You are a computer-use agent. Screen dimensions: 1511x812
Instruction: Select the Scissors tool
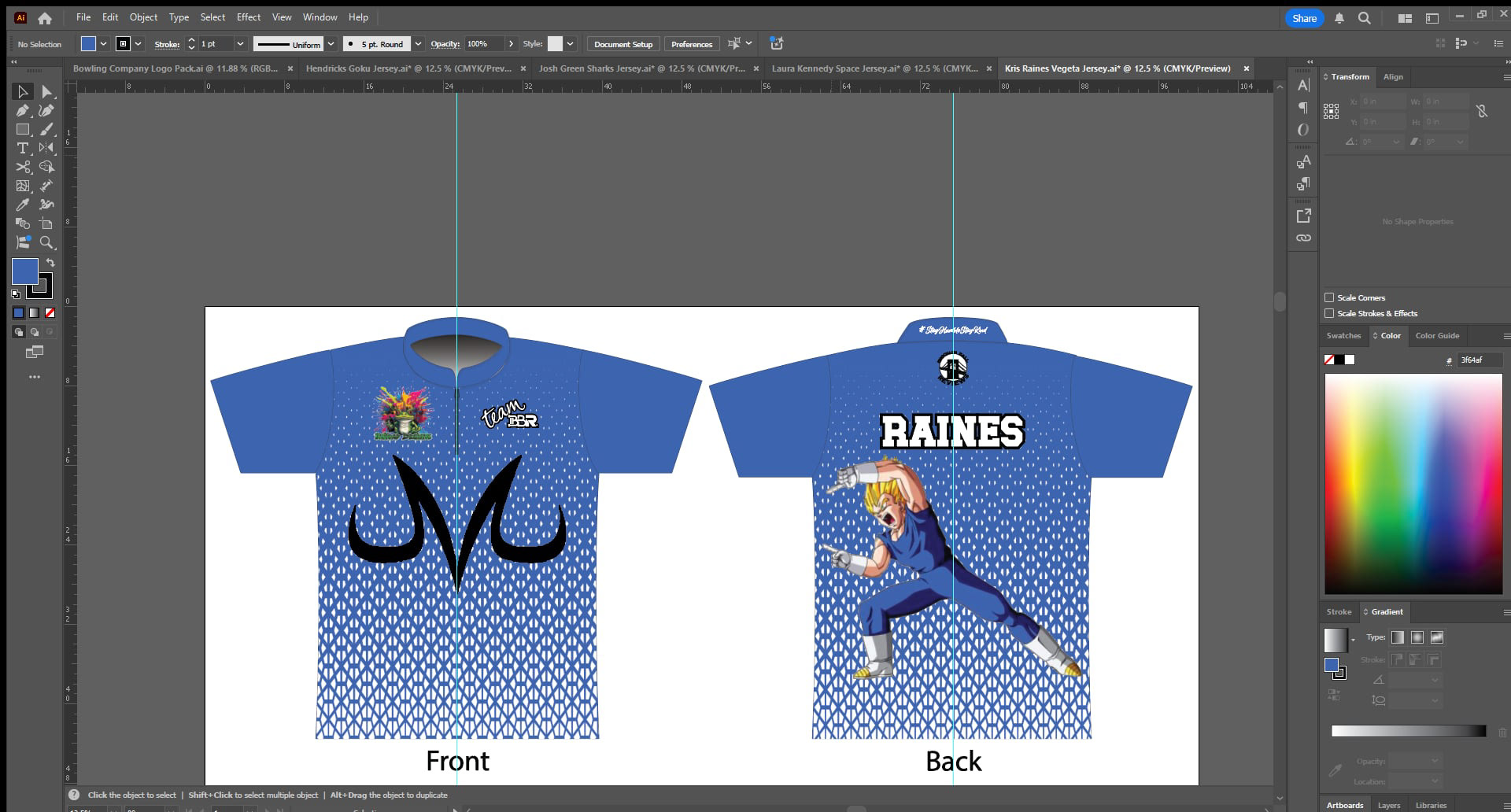click(23, 167)
